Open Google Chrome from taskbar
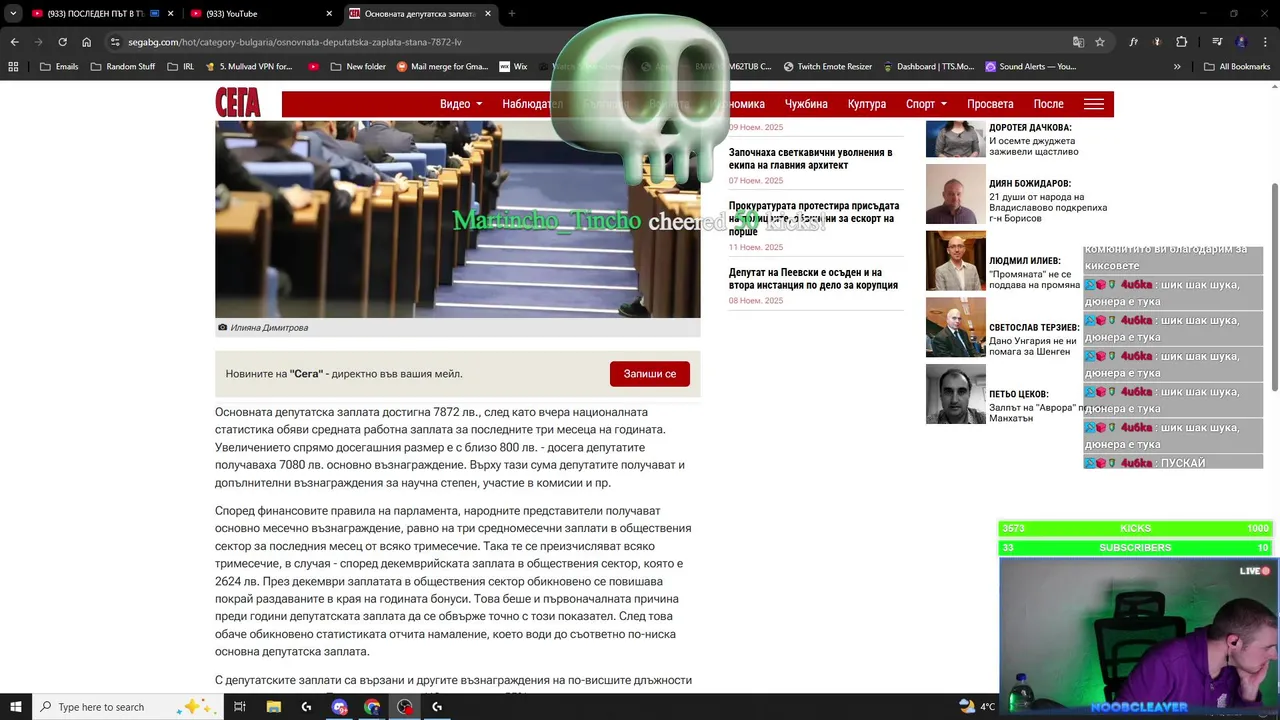Viewport: 1280px width, 720px height. coord(372,706)
